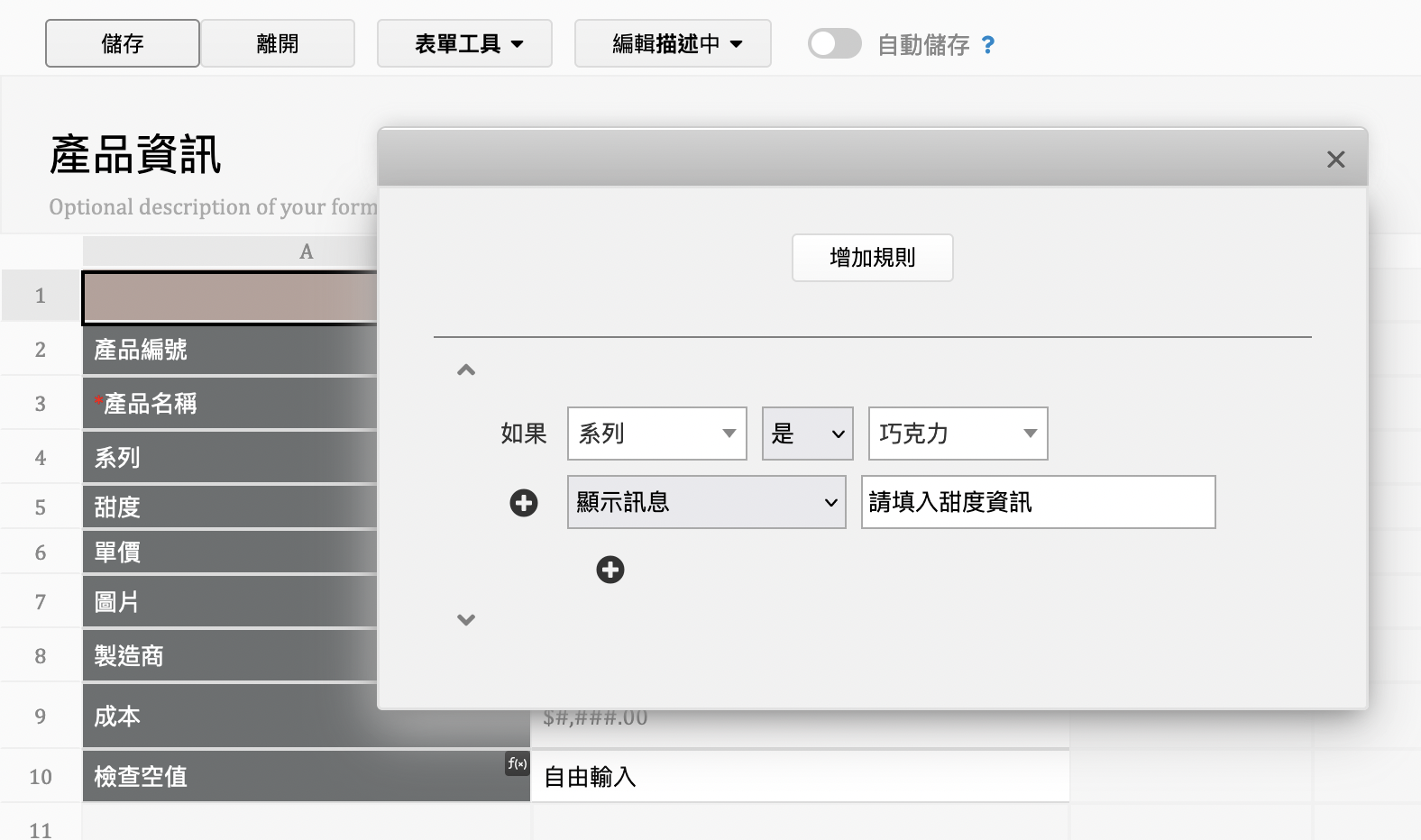Image resolution: width=1421 pixels, height=840 pixels.
Task: Open the 是 condition dropdown
Action: coord(808,434)
